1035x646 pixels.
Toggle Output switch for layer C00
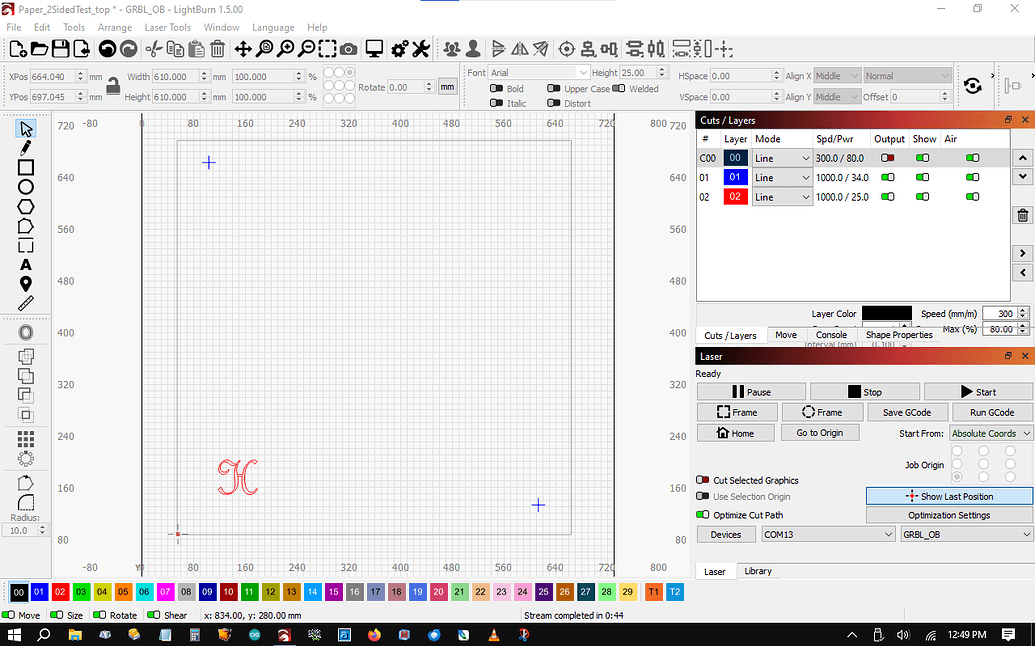coord(888,158)
